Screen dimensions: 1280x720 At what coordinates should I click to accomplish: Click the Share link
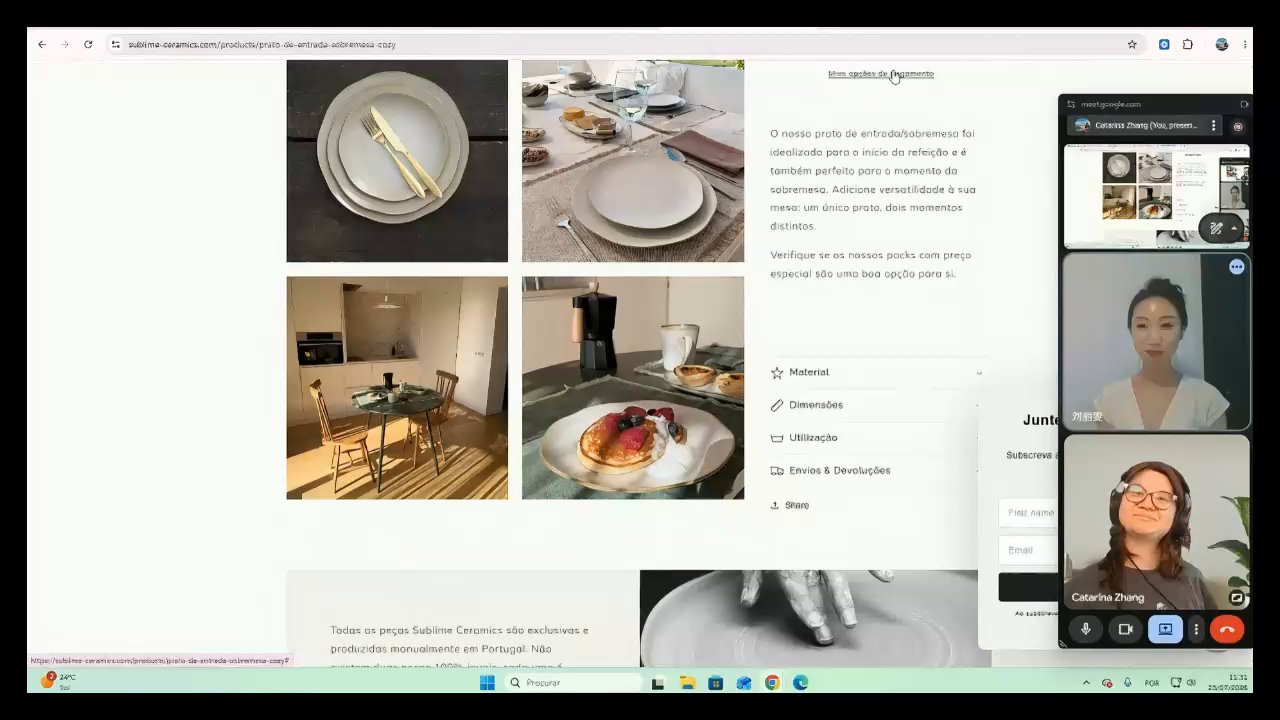click(790, 505)
